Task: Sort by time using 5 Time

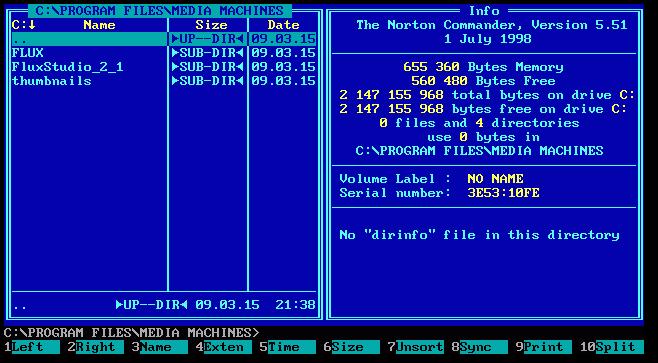Action: point(287,347)
